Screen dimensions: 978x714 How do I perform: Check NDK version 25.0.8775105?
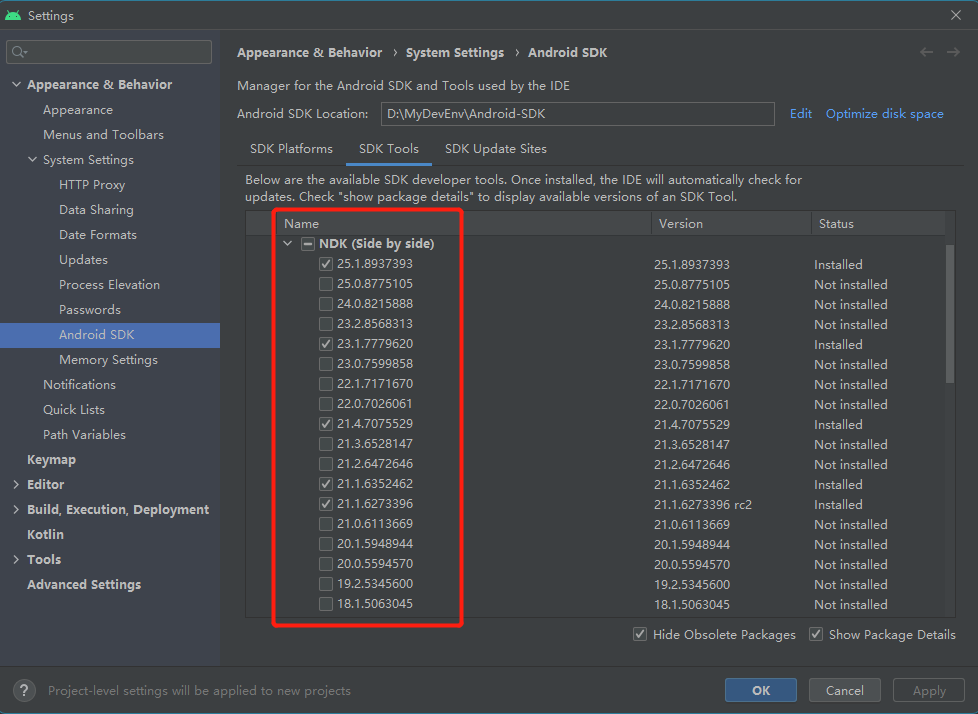pos(325,284)
